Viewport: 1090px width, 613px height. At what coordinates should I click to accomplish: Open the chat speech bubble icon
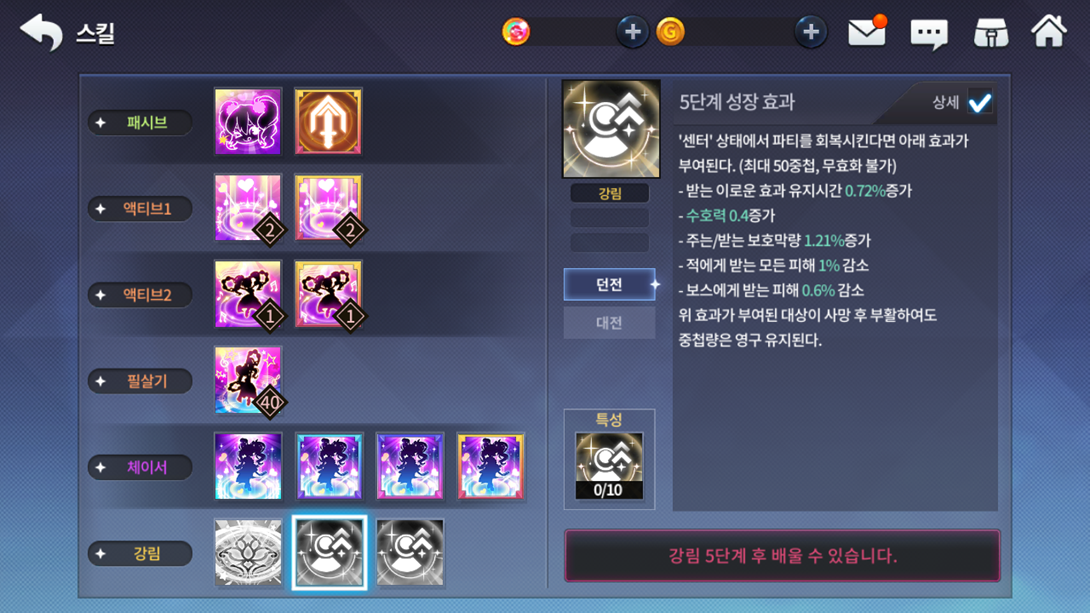929,33
